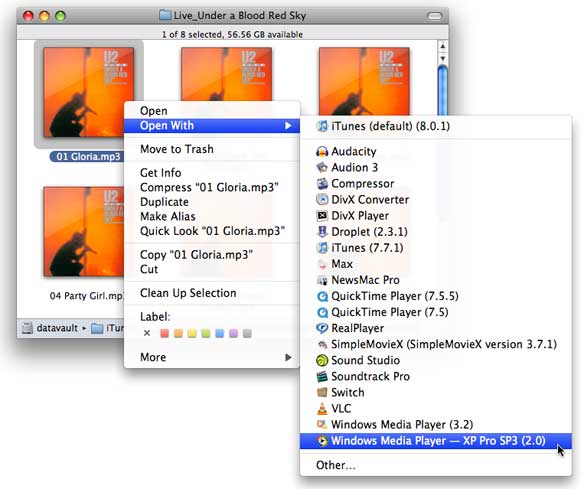Screen dimensions: 584x489
Task: Apply the green label color
Action: click(x=206, y=333)
